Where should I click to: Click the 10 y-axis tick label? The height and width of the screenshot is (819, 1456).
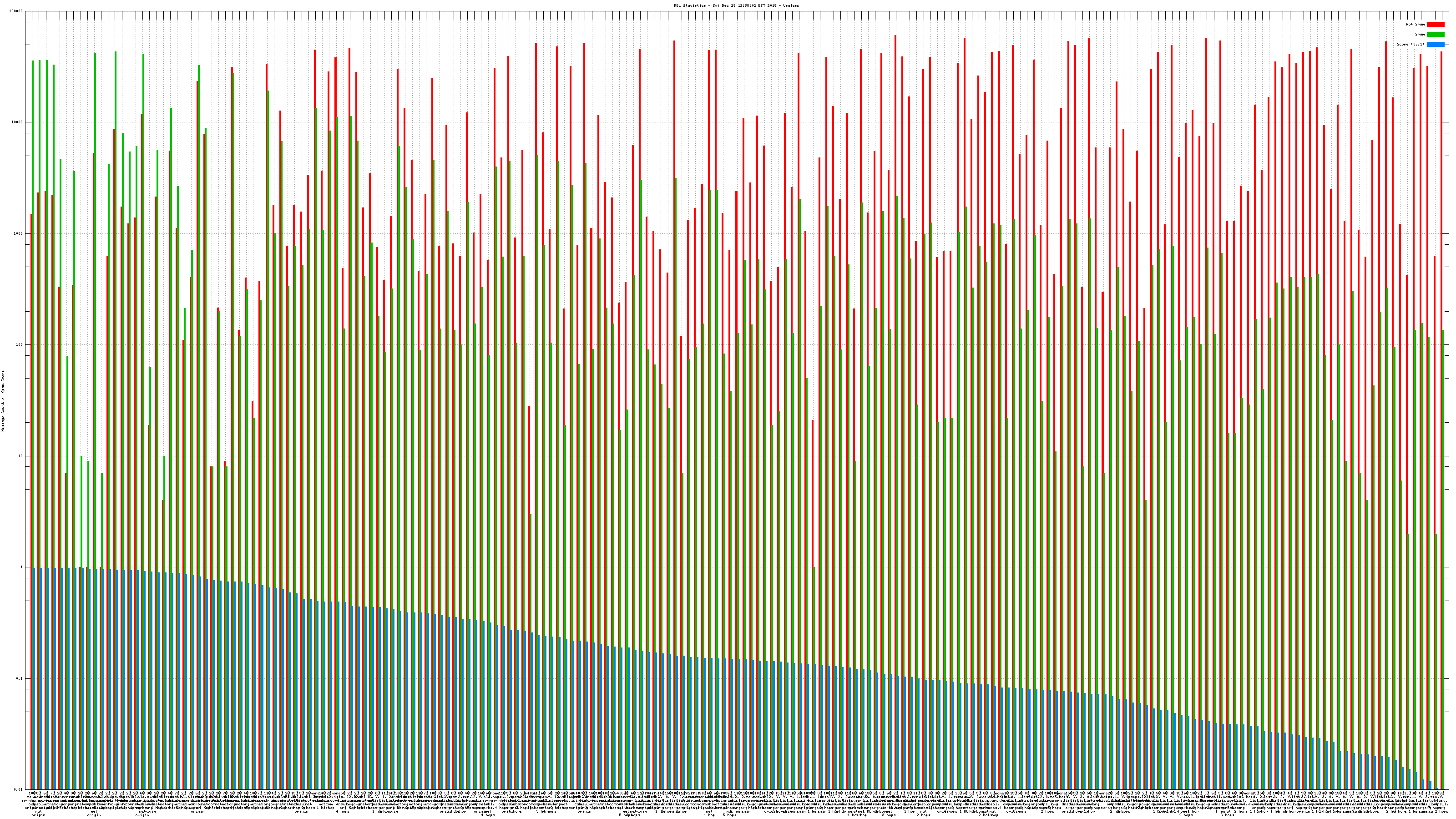click(x=21, y=456)
